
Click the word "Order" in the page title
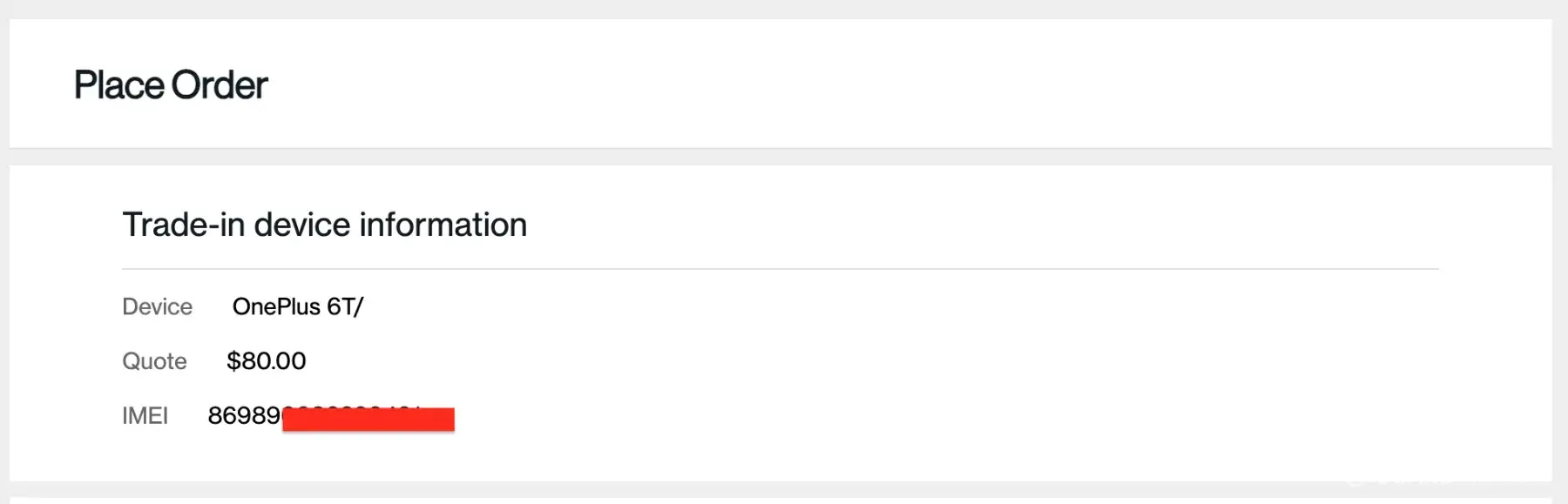pyautogui.click(x=220, y=85)
